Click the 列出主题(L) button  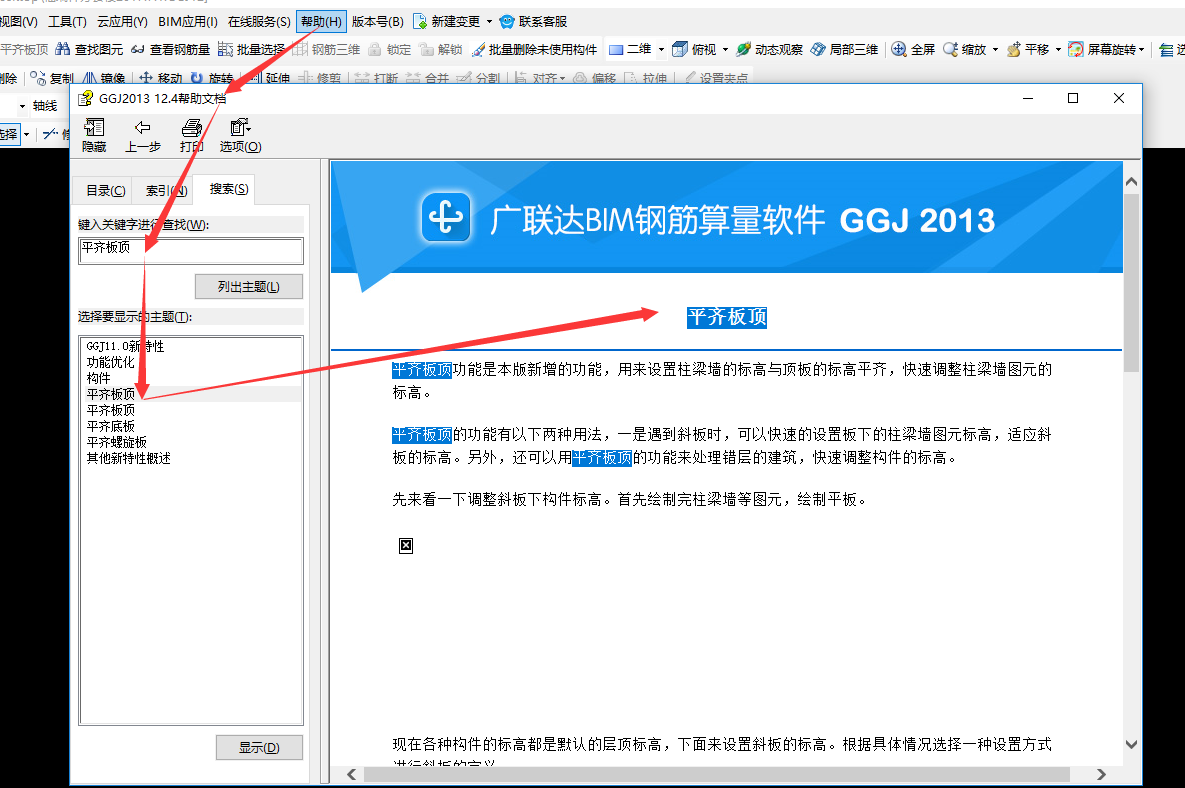pos(249,286)
